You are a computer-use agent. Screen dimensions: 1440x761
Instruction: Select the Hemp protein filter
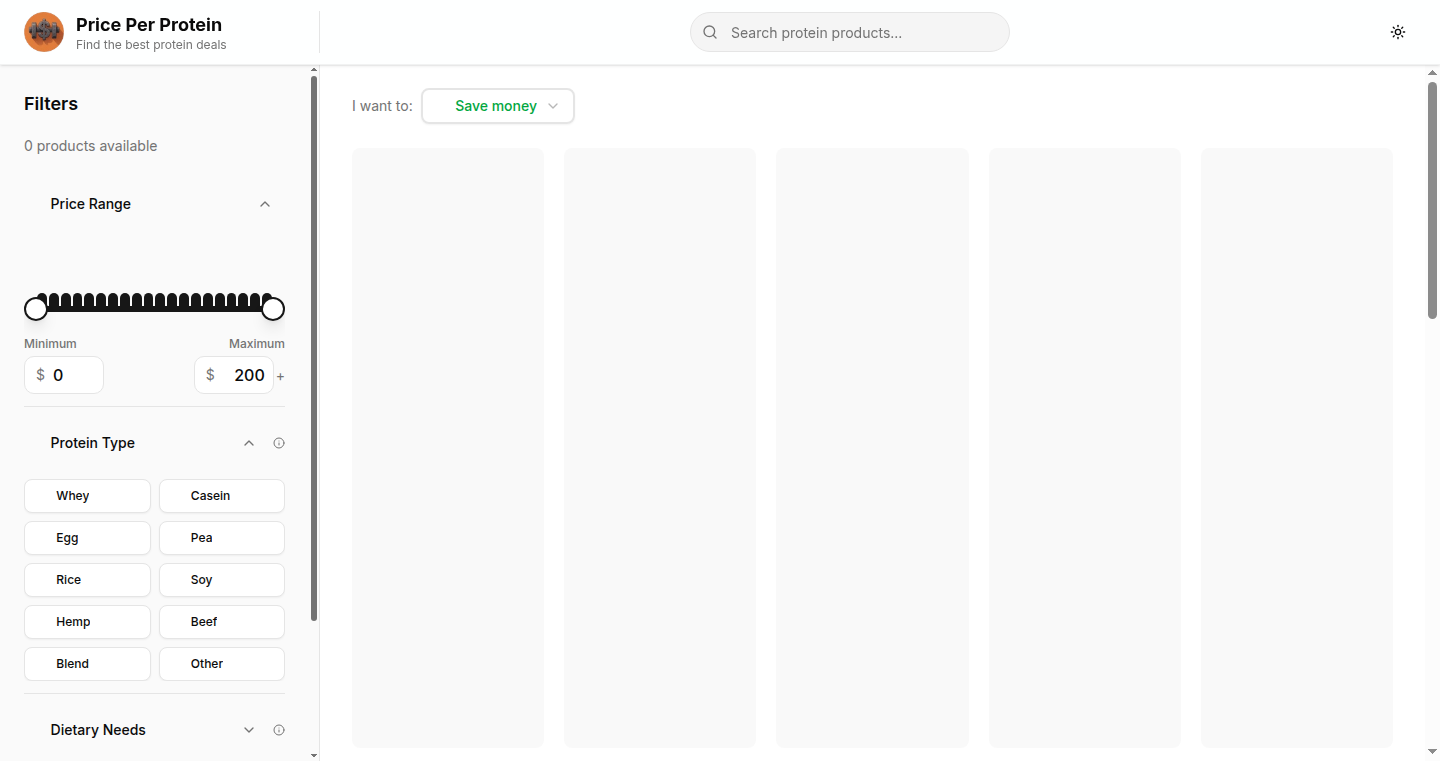[87, 622]
